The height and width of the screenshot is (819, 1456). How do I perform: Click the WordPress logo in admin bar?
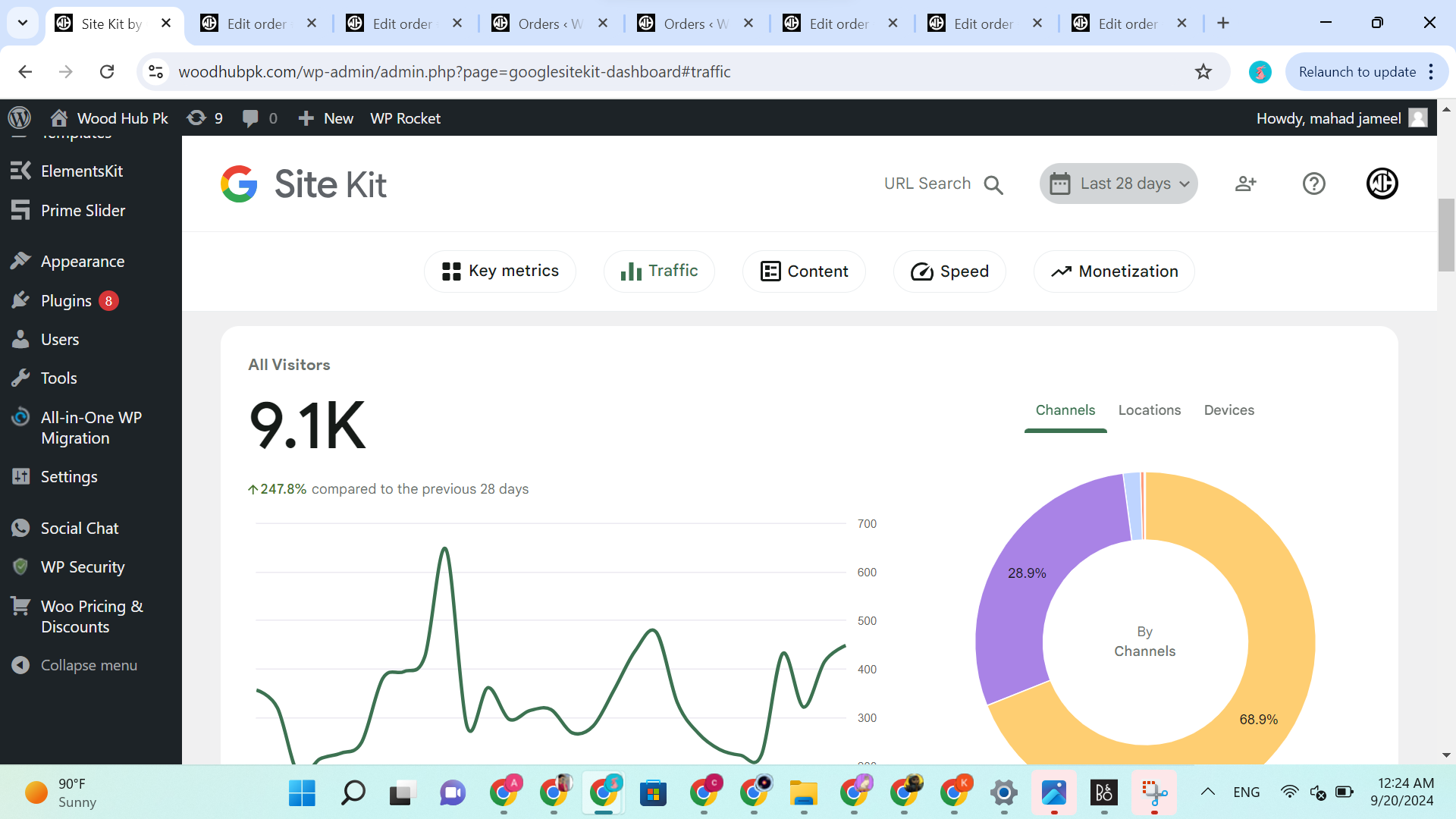click(x=19, y=118)
